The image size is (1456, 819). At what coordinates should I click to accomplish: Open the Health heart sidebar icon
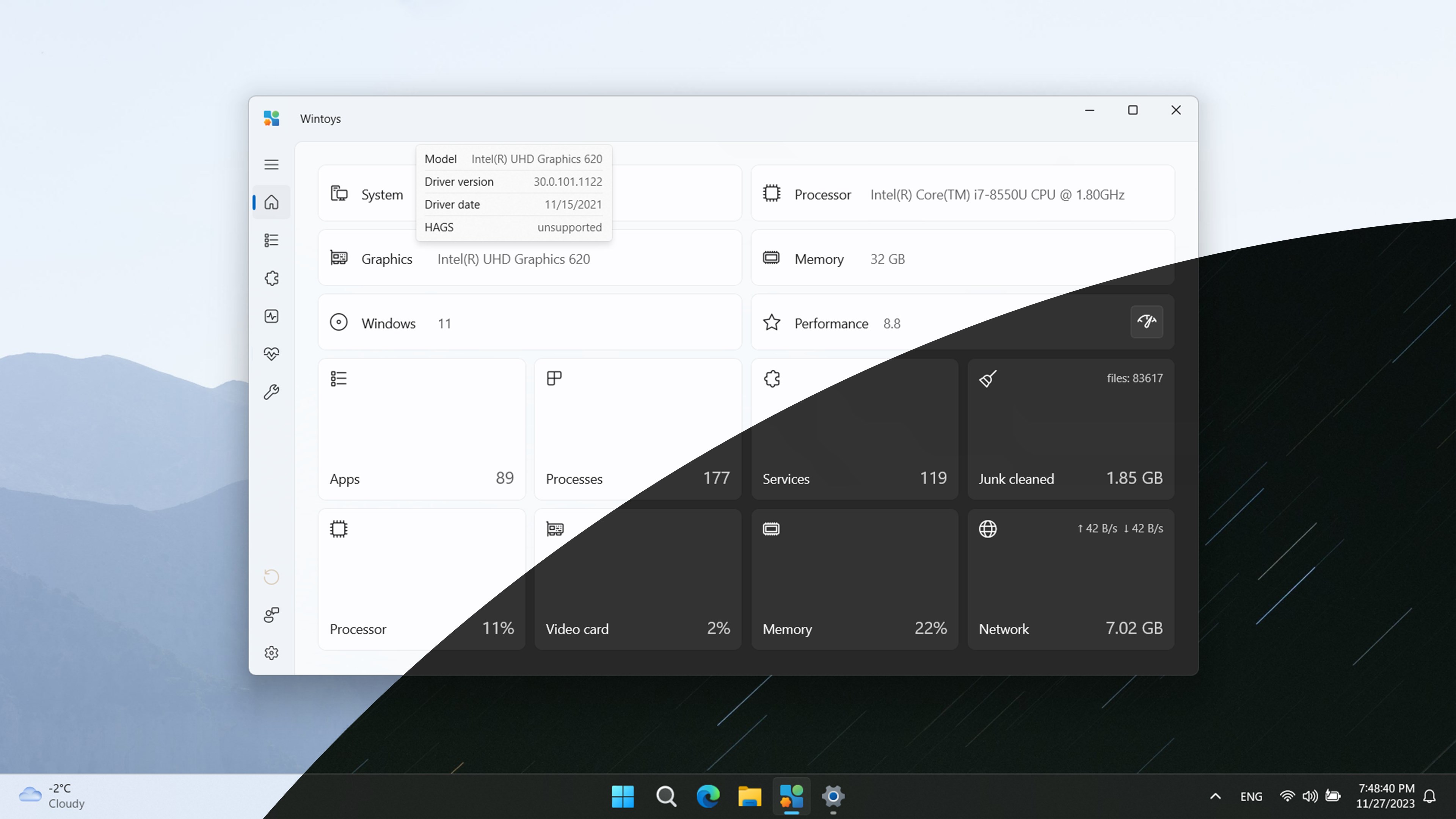(x=271, y=354)
